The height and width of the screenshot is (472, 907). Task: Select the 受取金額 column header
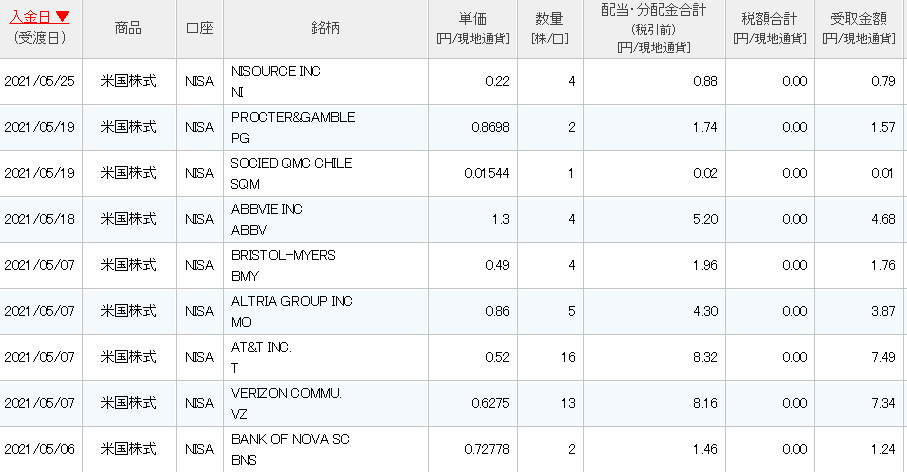[x=858, y=19]
